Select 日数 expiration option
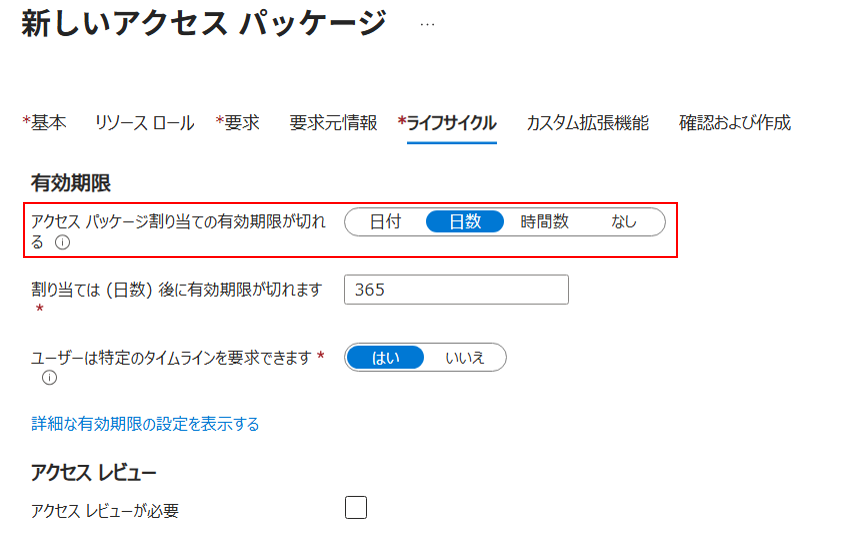This screenshot has height=557, width=867. pyautogui.click(x=465, y=222)
